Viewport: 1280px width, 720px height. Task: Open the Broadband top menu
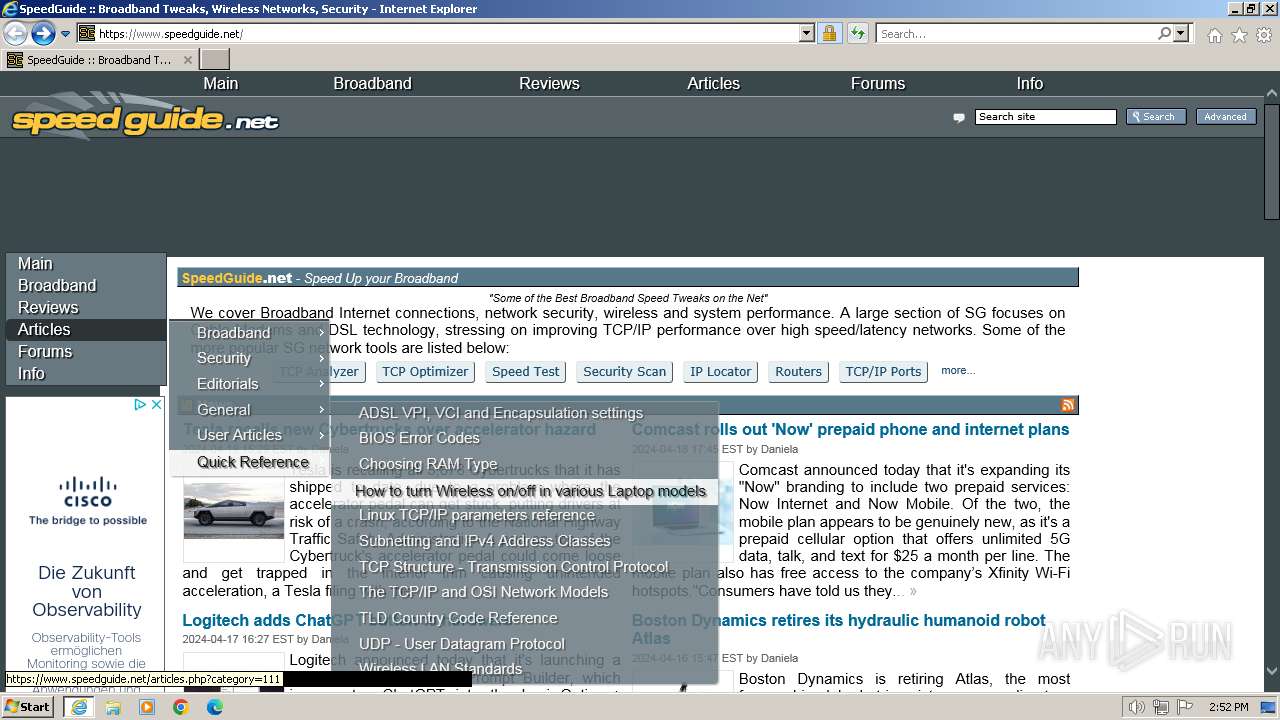[372, 83]
